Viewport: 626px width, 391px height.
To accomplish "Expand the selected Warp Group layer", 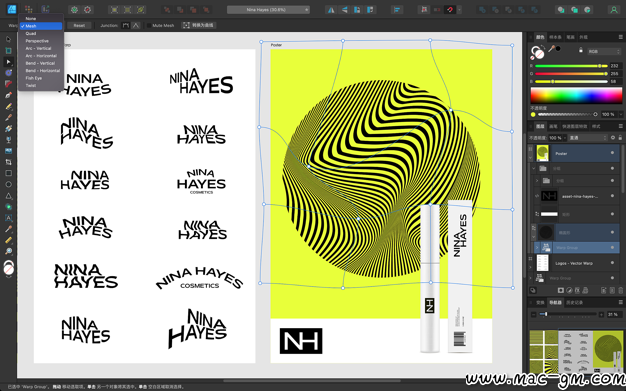I will [537, 248].
